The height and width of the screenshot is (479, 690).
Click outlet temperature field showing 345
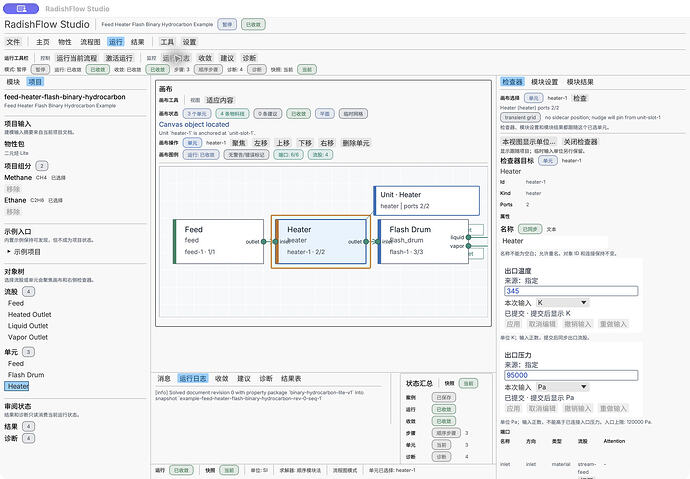(571, 291)
